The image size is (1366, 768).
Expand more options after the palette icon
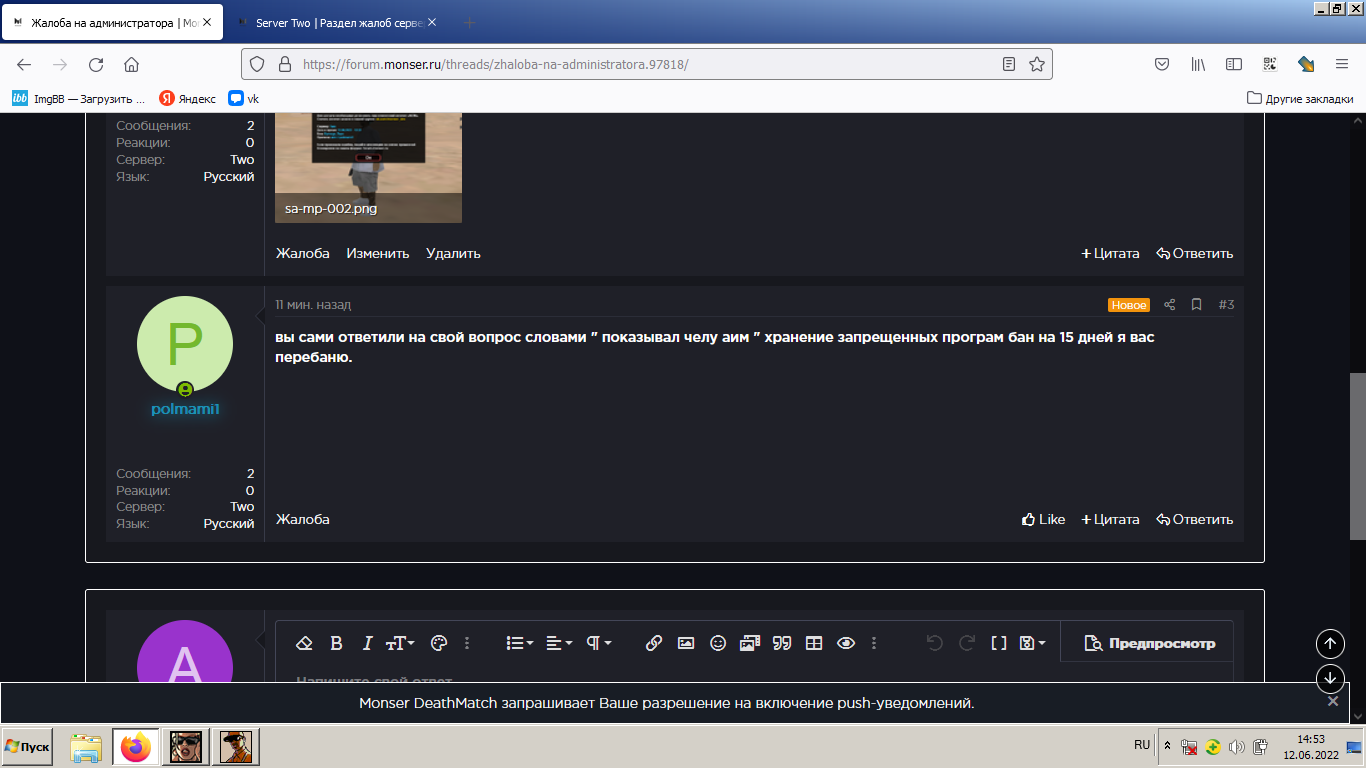point(467,643)
